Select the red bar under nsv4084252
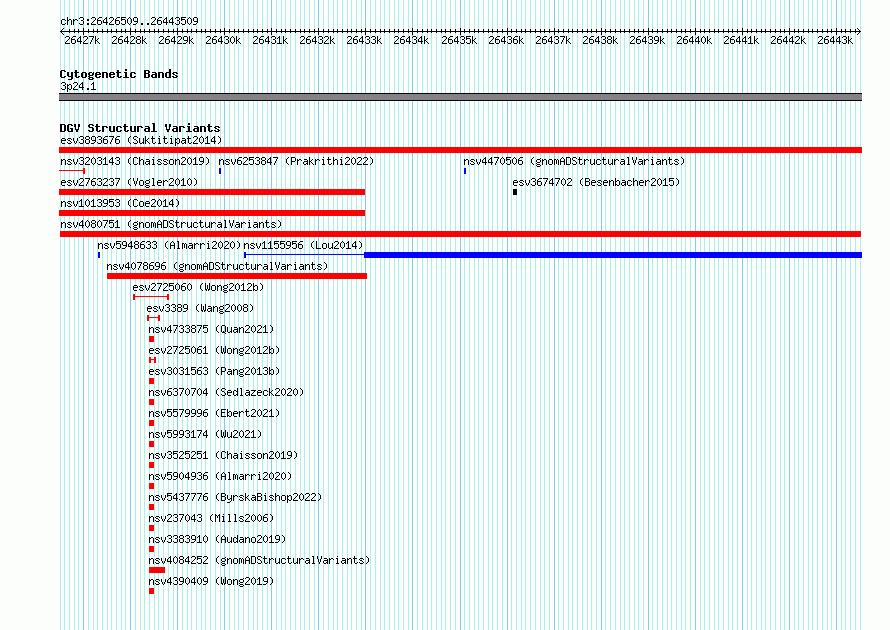 click(x=157, y=570)
